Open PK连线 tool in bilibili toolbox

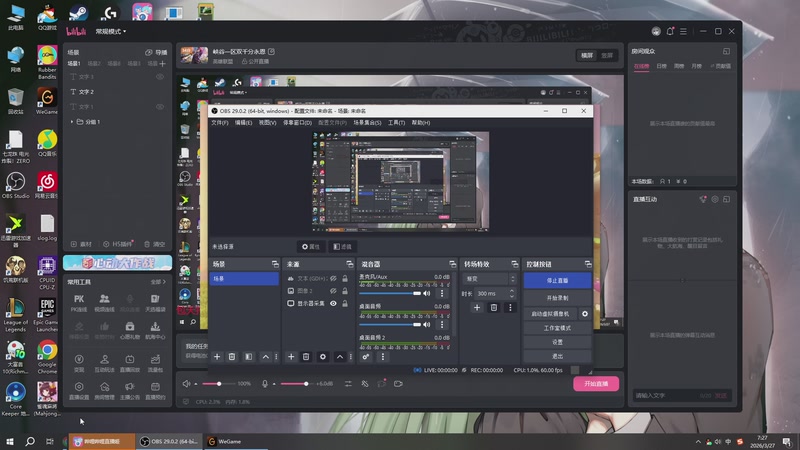79,302
